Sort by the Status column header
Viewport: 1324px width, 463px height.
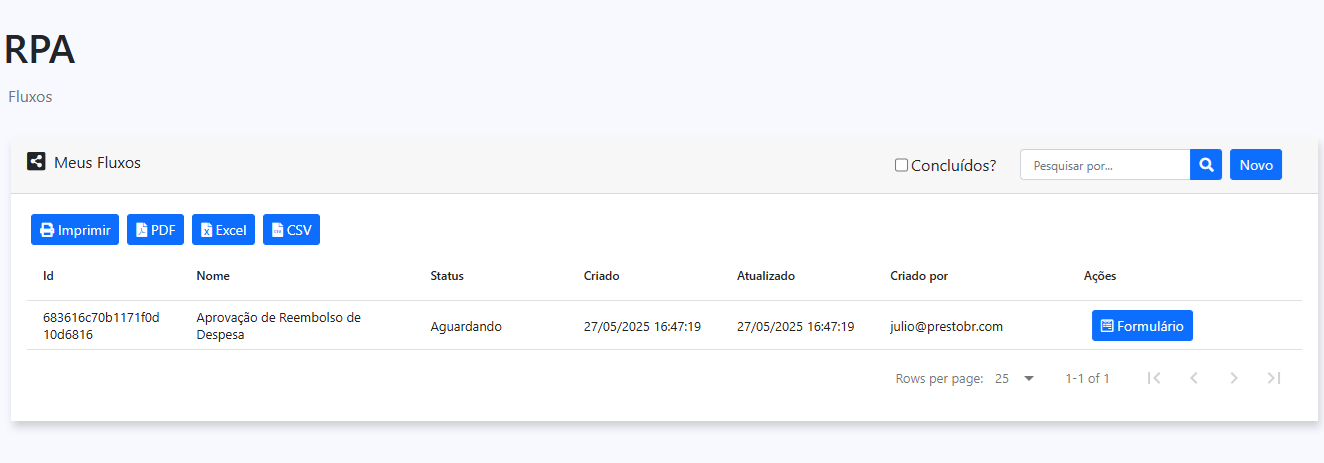(x=447, y=276)
